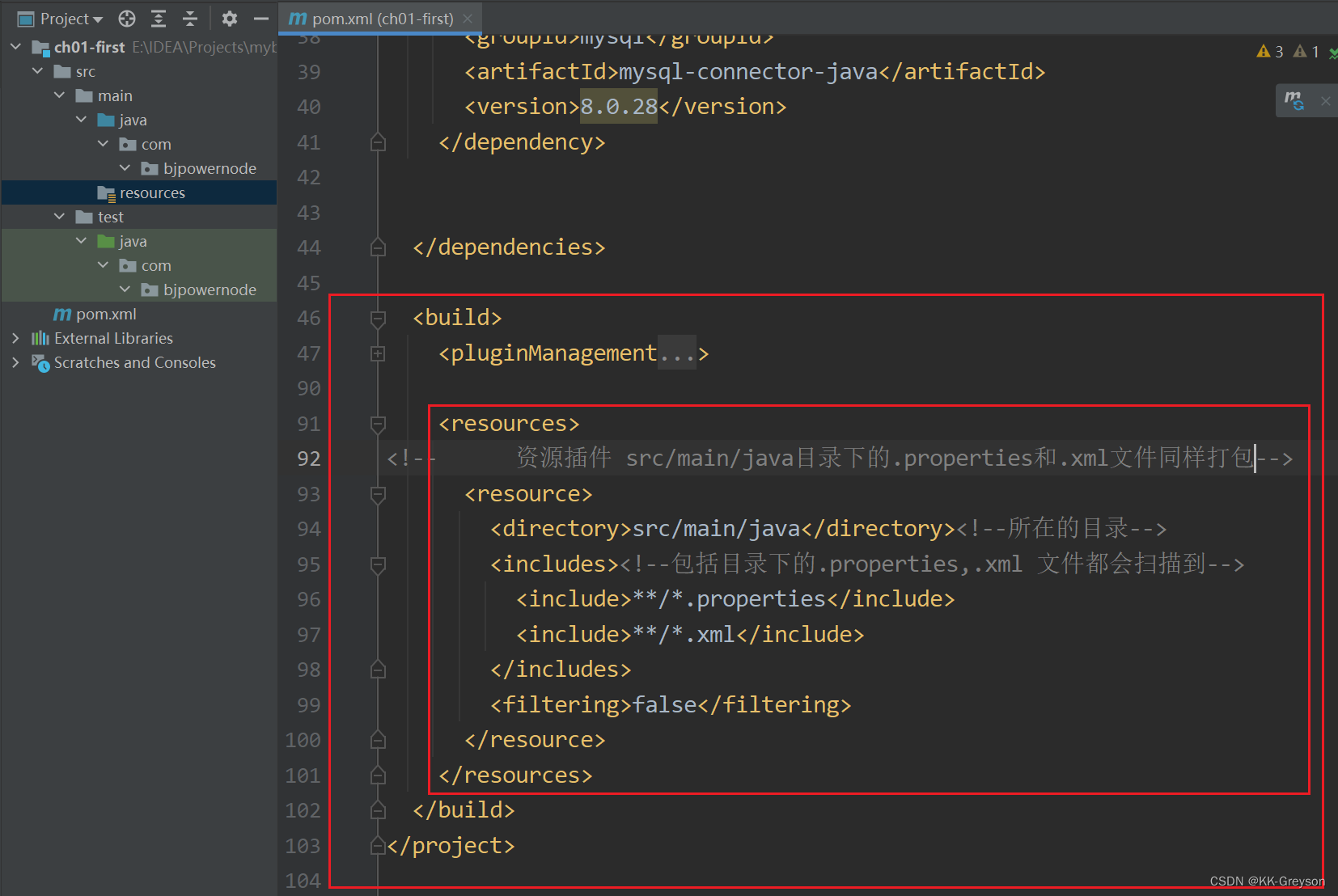The width and height of the screenshot is (1338, 896).
Task: Click the dependency fold marker at line 41
Action: click(378, 142)
